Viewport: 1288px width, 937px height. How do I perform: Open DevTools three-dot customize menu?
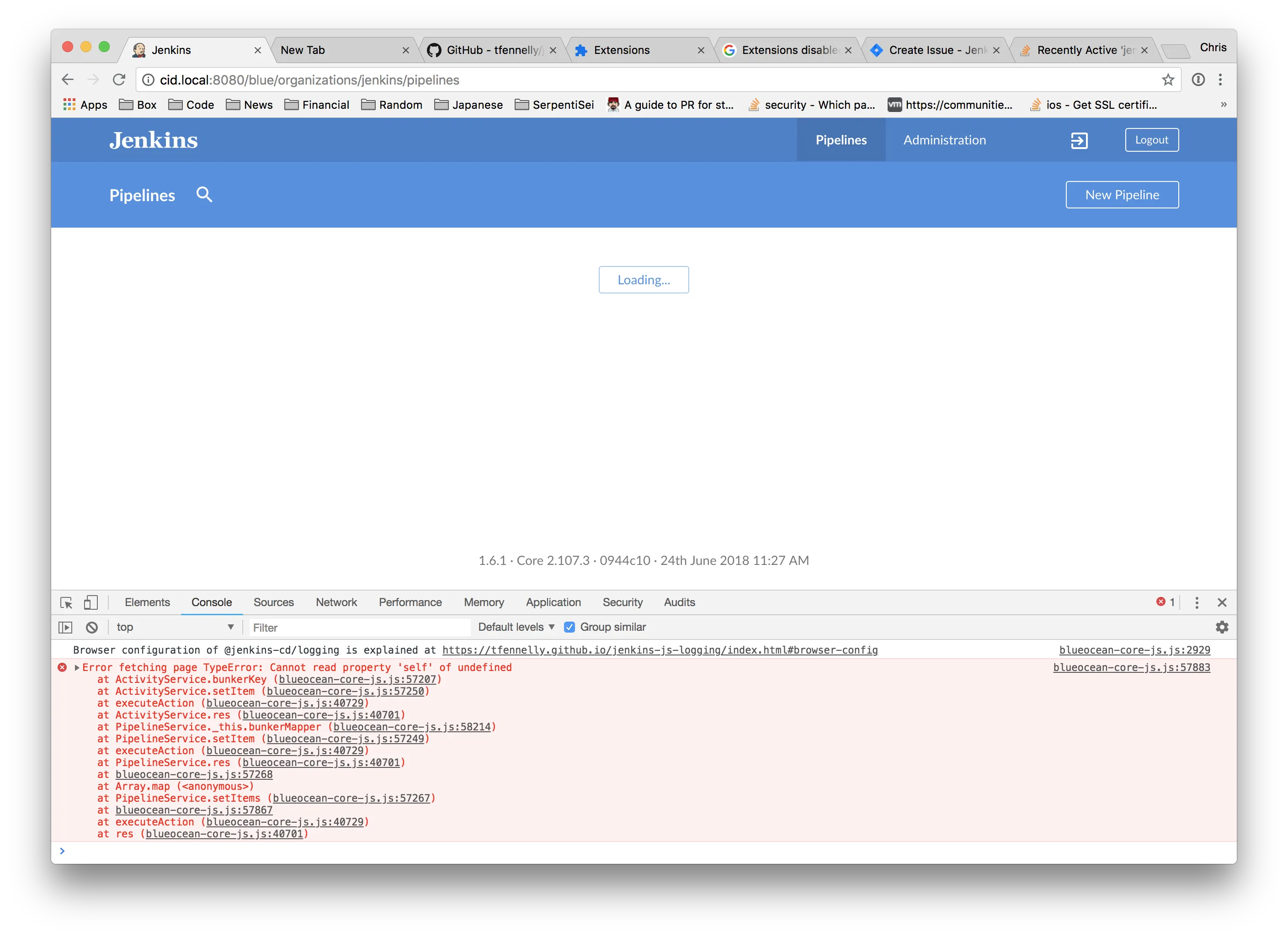[x=1197, y=602]
